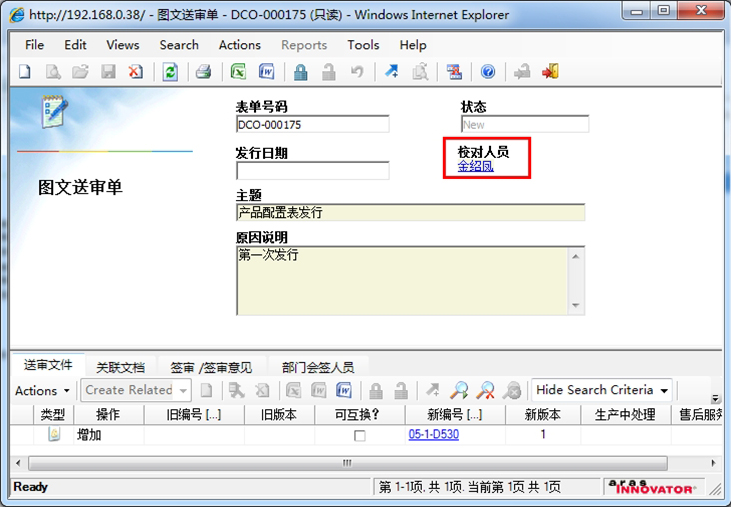Click the View item magnifier-page icon

pyautogui.click(x=53, y=72)
